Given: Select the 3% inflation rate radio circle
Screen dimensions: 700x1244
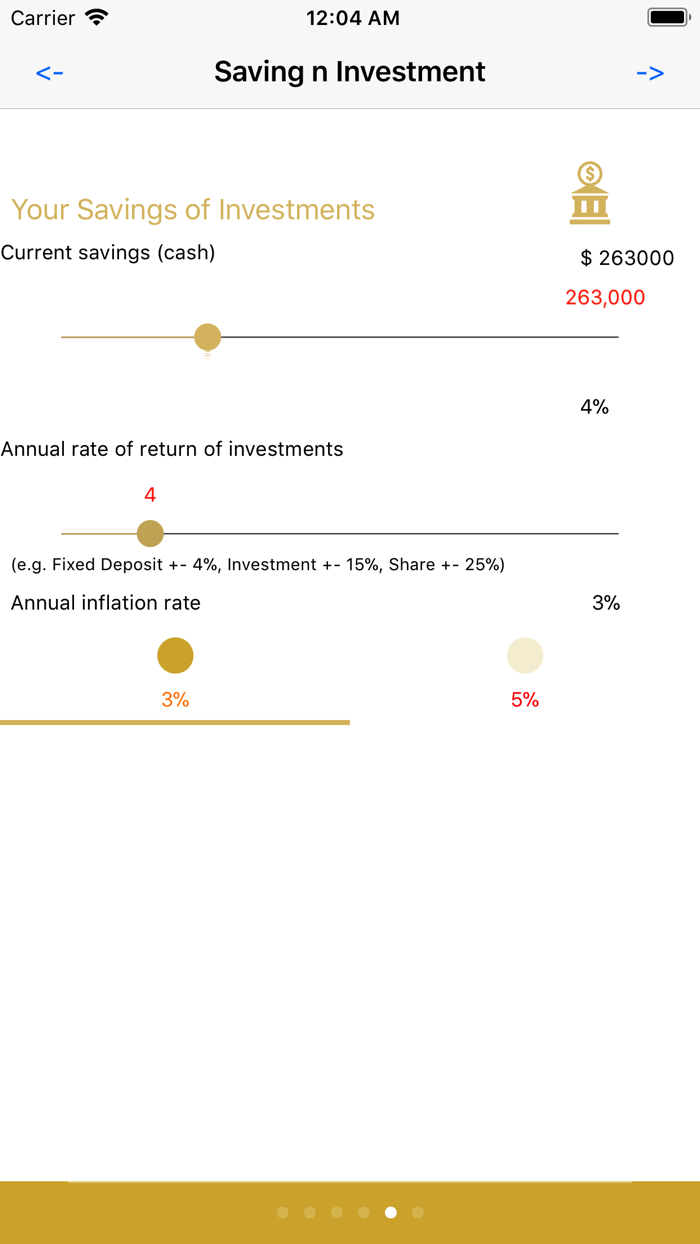Looking at the screenshot, I should pos(175,656).
